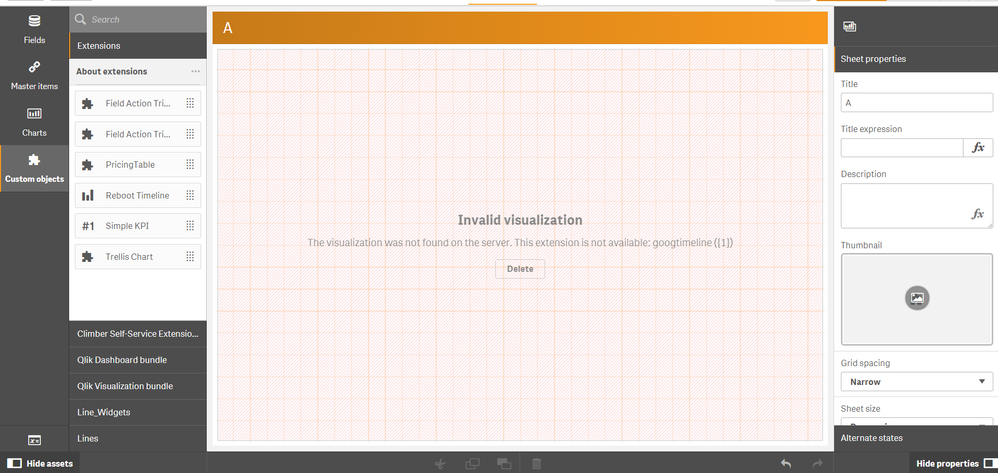
Task: Expand Qlik Dashboard bundle section
Action: pos(138,360)
